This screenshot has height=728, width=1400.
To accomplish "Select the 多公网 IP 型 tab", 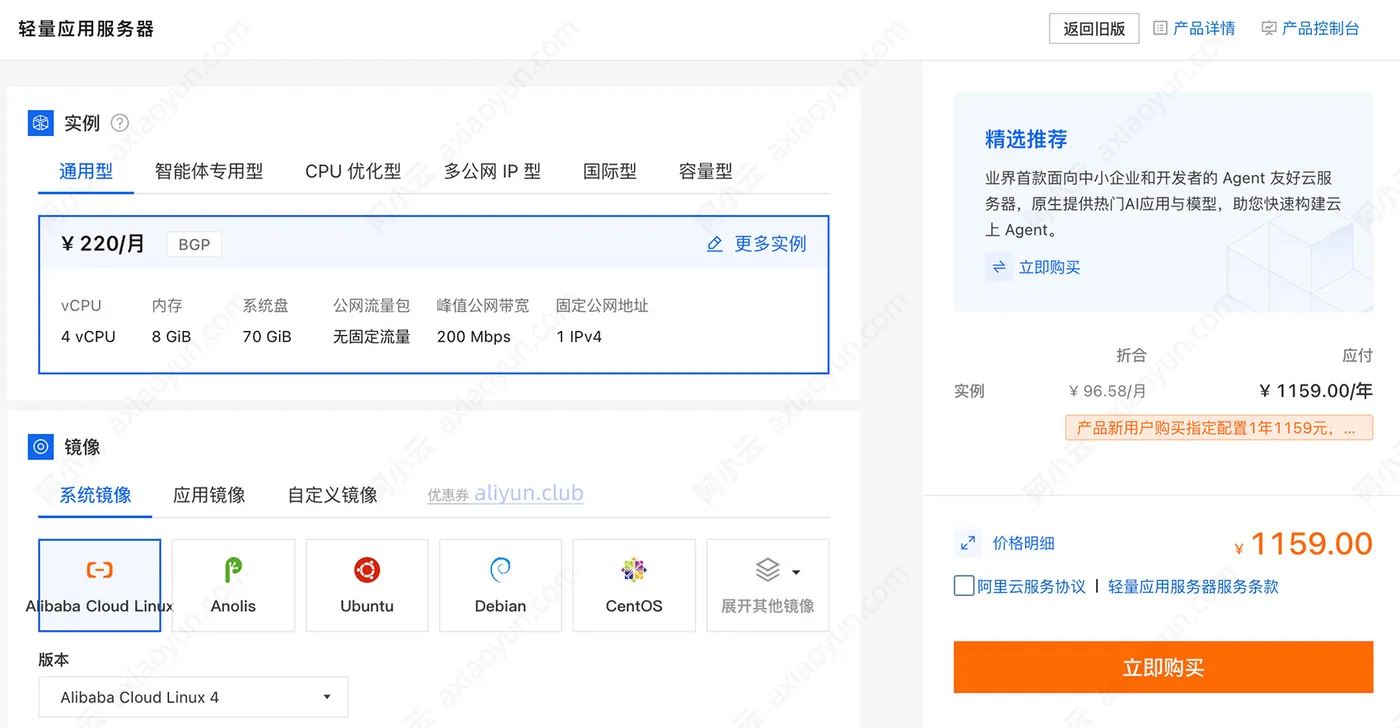I will pos(492,171).
